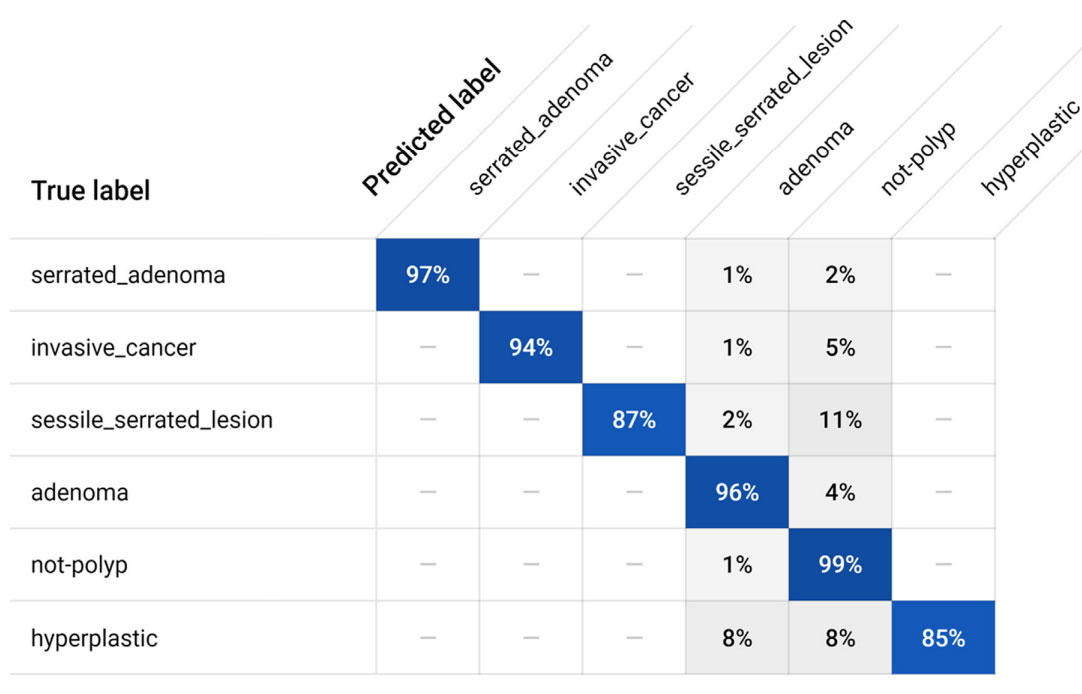
Task: Select the 94% invasive_cancer cell
Action: pos(530,348)
